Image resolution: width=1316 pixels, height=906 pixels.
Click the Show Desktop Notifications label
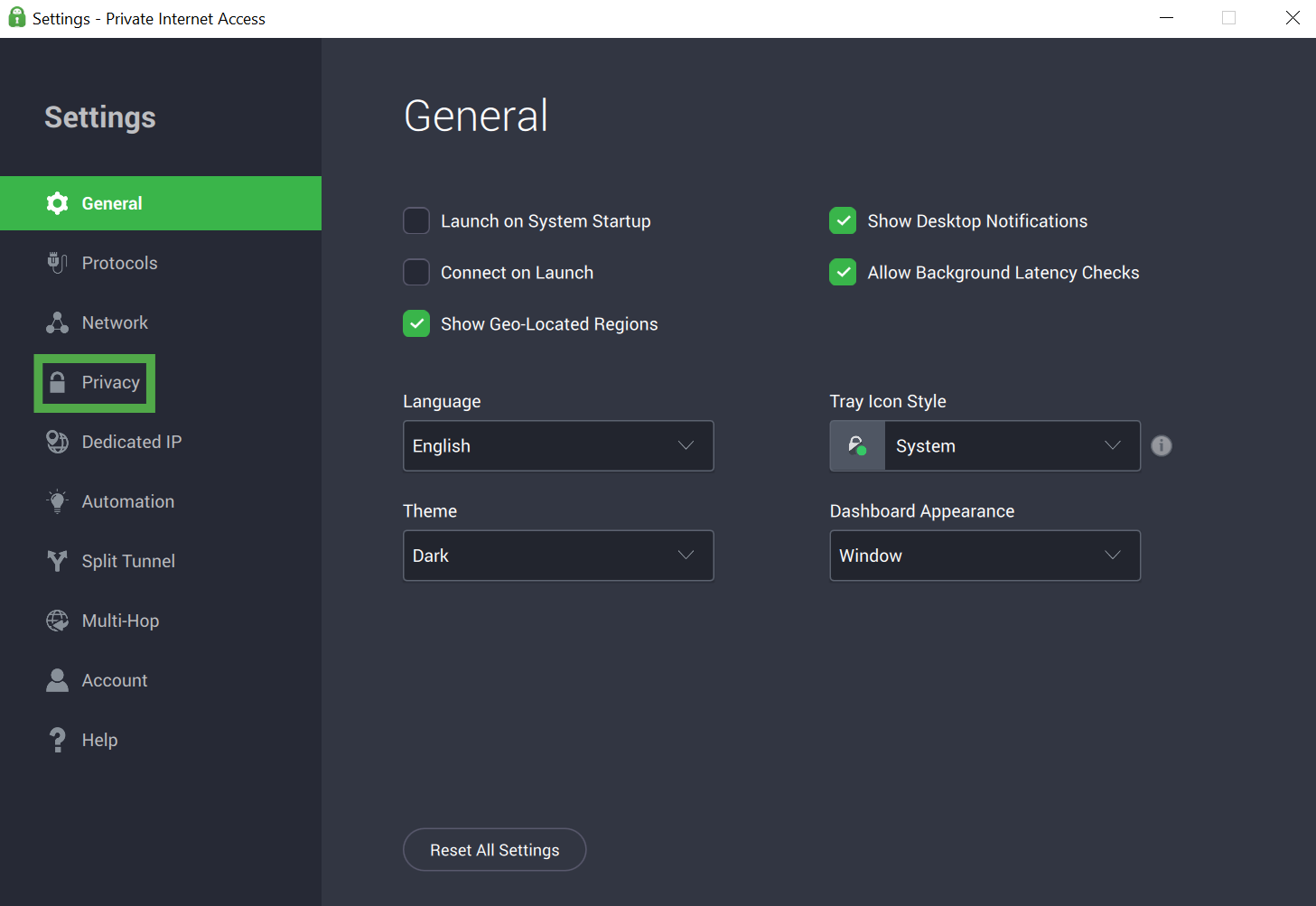977,221
